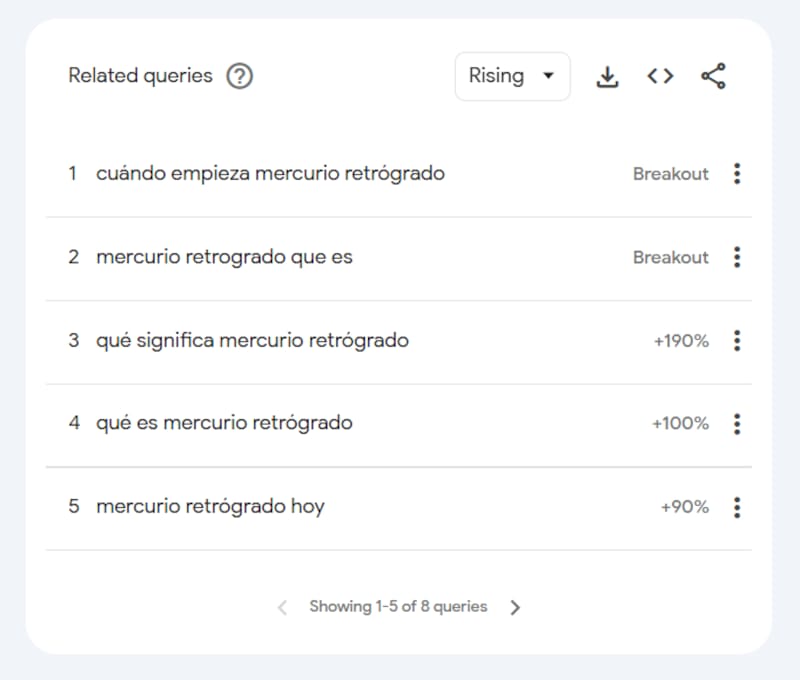This screenshot has height=680, width=800.
Task: Open three-dot menu for 'mercurio retrogrado que es'
Action: (737, 257)
